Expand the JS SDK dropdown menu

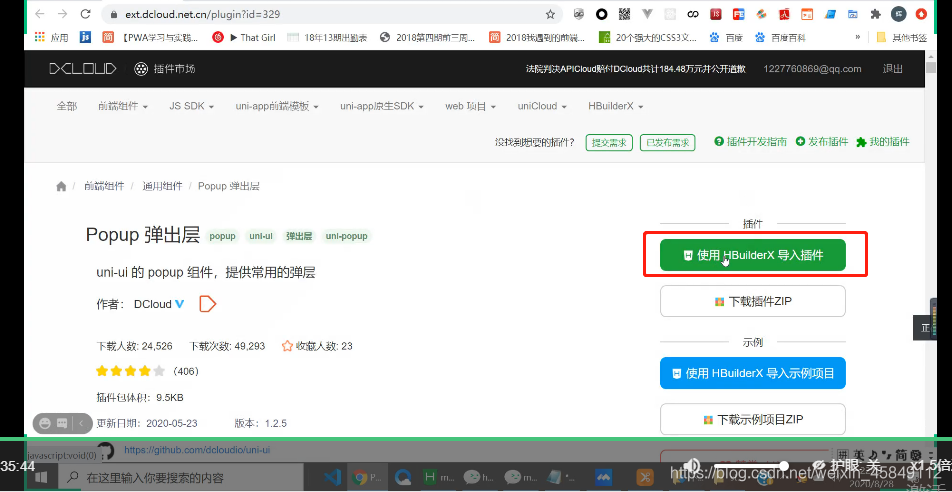[191, 106]
